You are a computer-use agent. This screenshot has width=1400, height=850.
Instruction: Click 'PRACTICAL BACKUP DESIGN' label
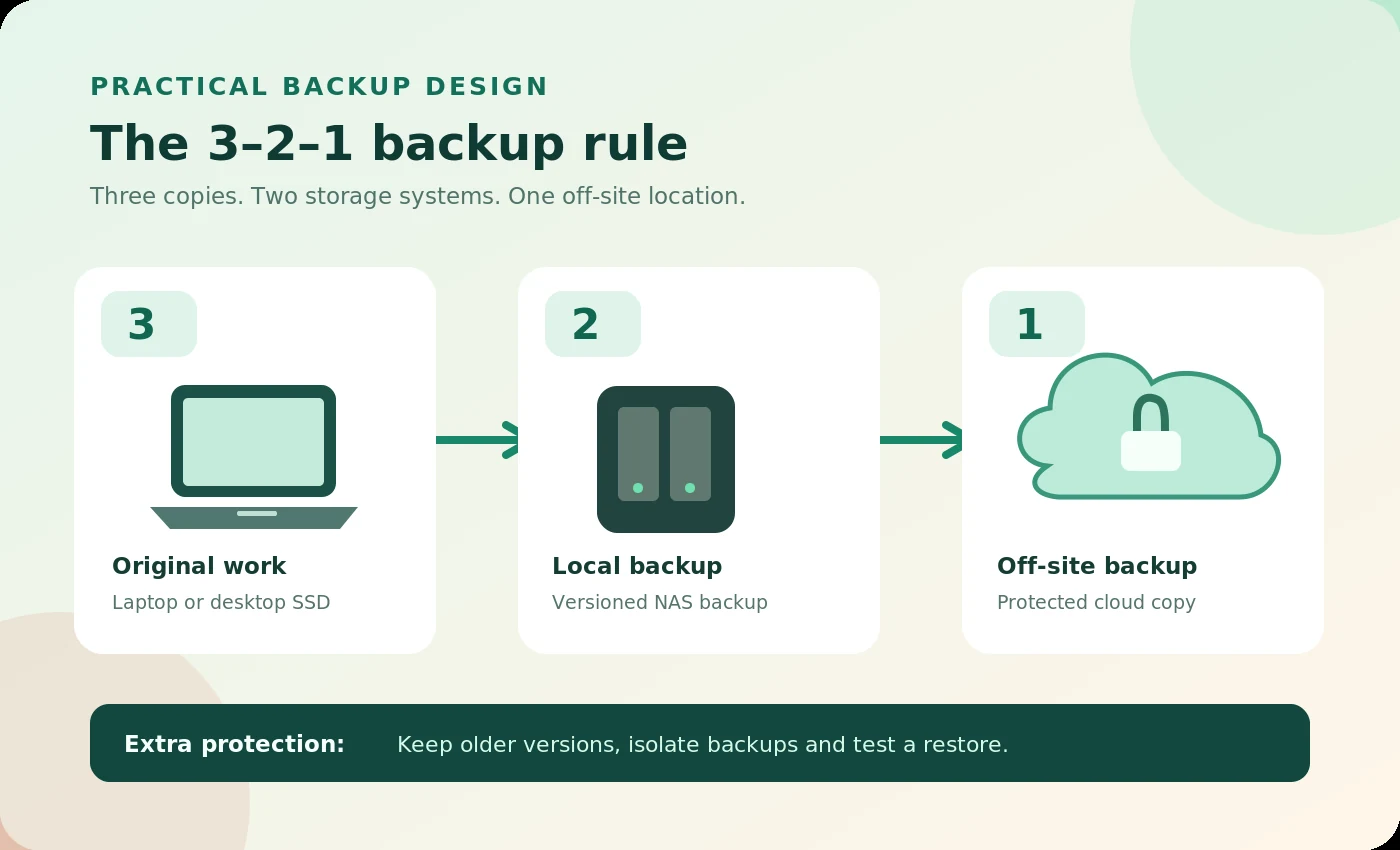click(x=319, y=87)
